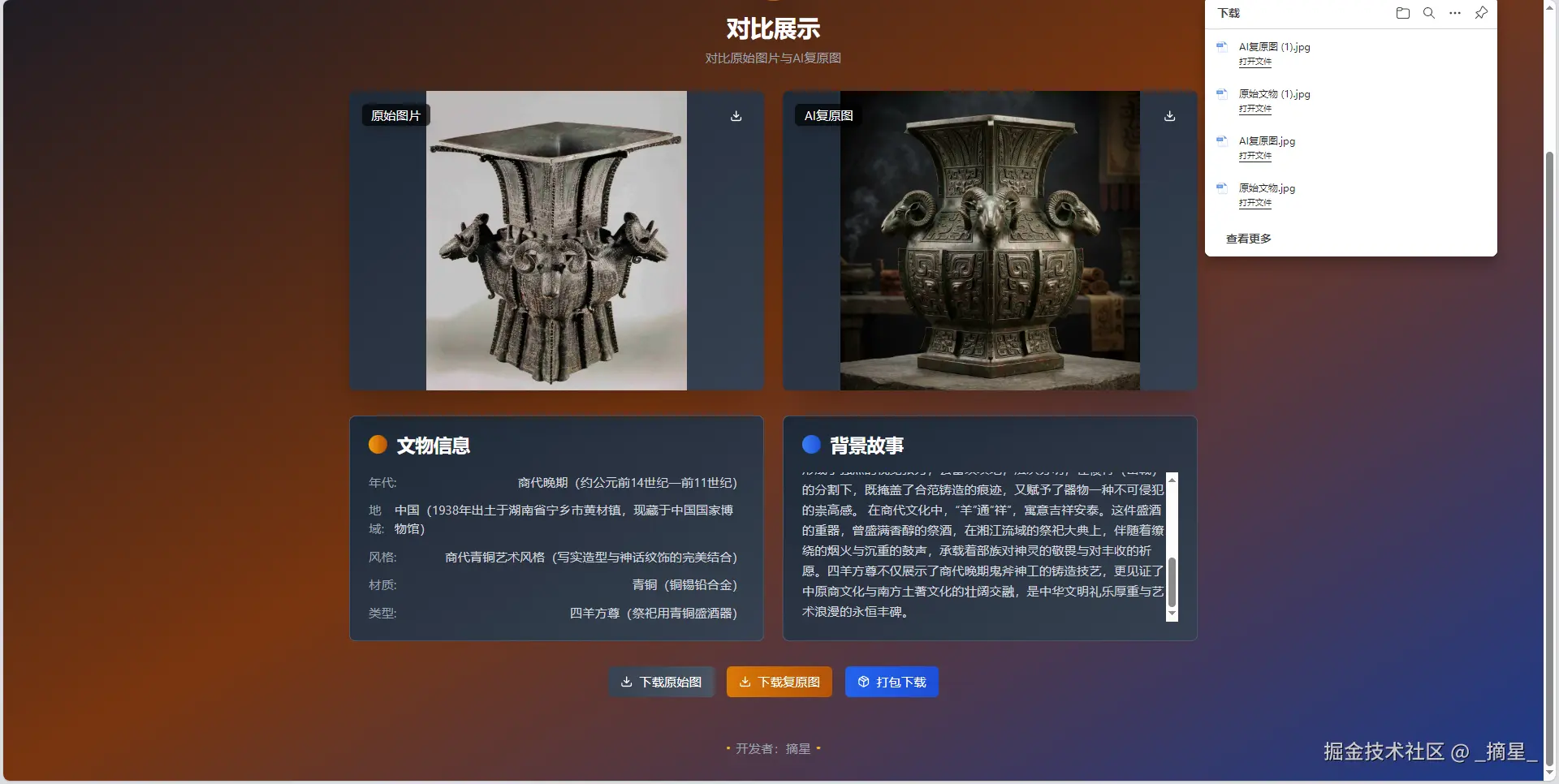This screenshot has height=784, width=1559.
Task: Open the downloads folder icon in the download panel
Action: click(x=1402, y=13)
